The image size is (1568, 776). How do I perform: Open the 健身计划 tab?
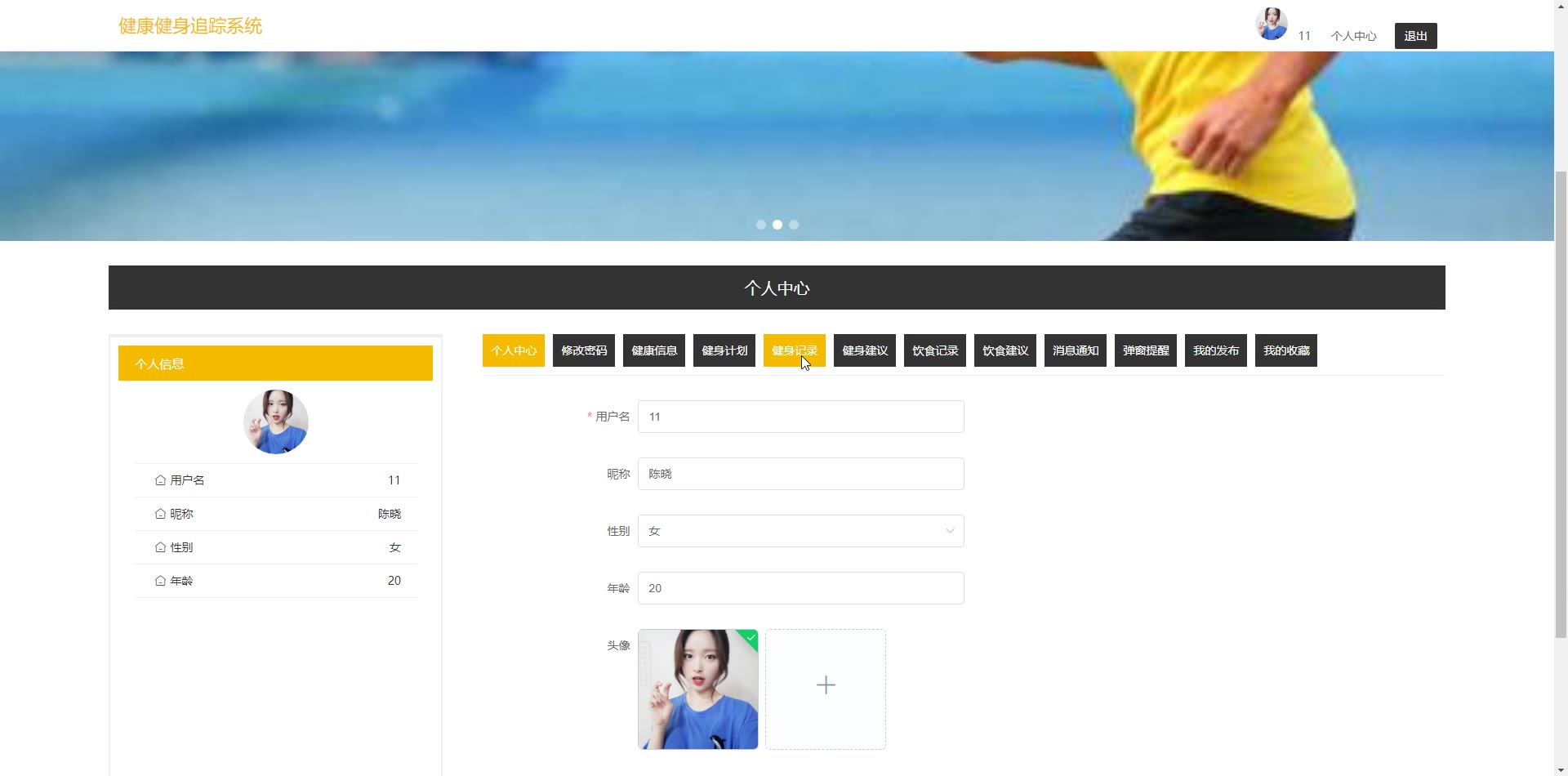724,350
